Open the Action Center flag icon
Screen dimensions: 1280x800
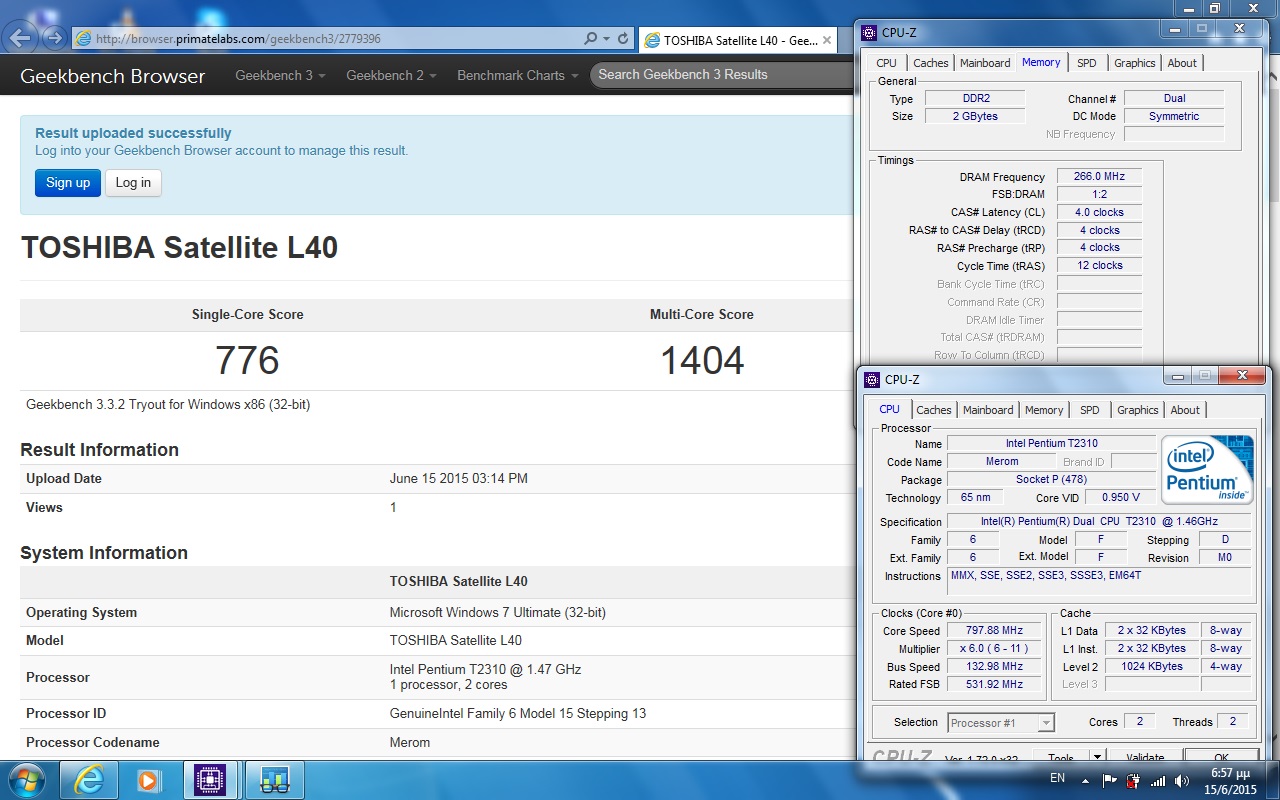click(x=1110, y=780)
